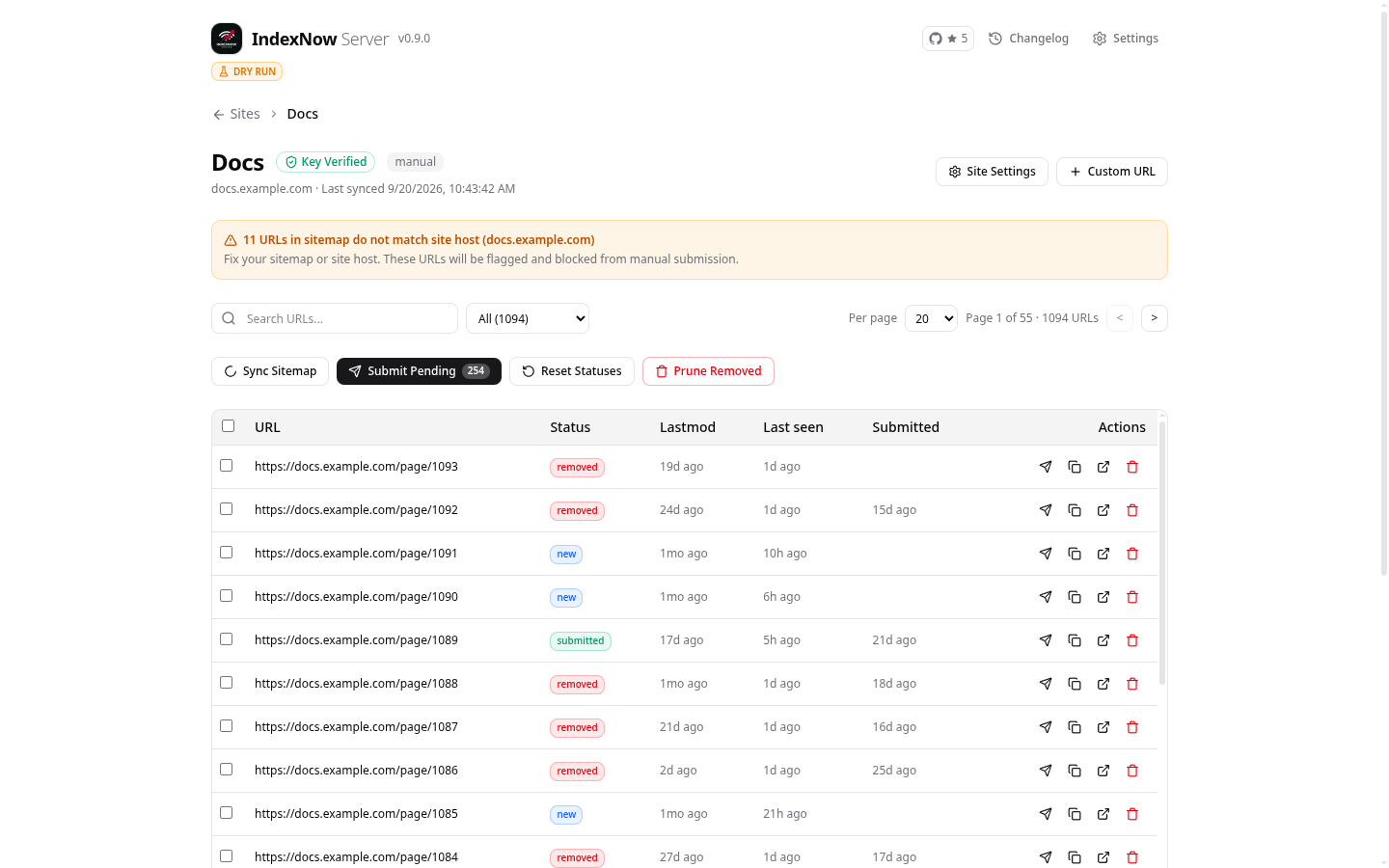The height and width of the screenshot is (868, 1389).
Task: Click the https://docs.example.com/page/1085 URL text
Action: (356, 814)
